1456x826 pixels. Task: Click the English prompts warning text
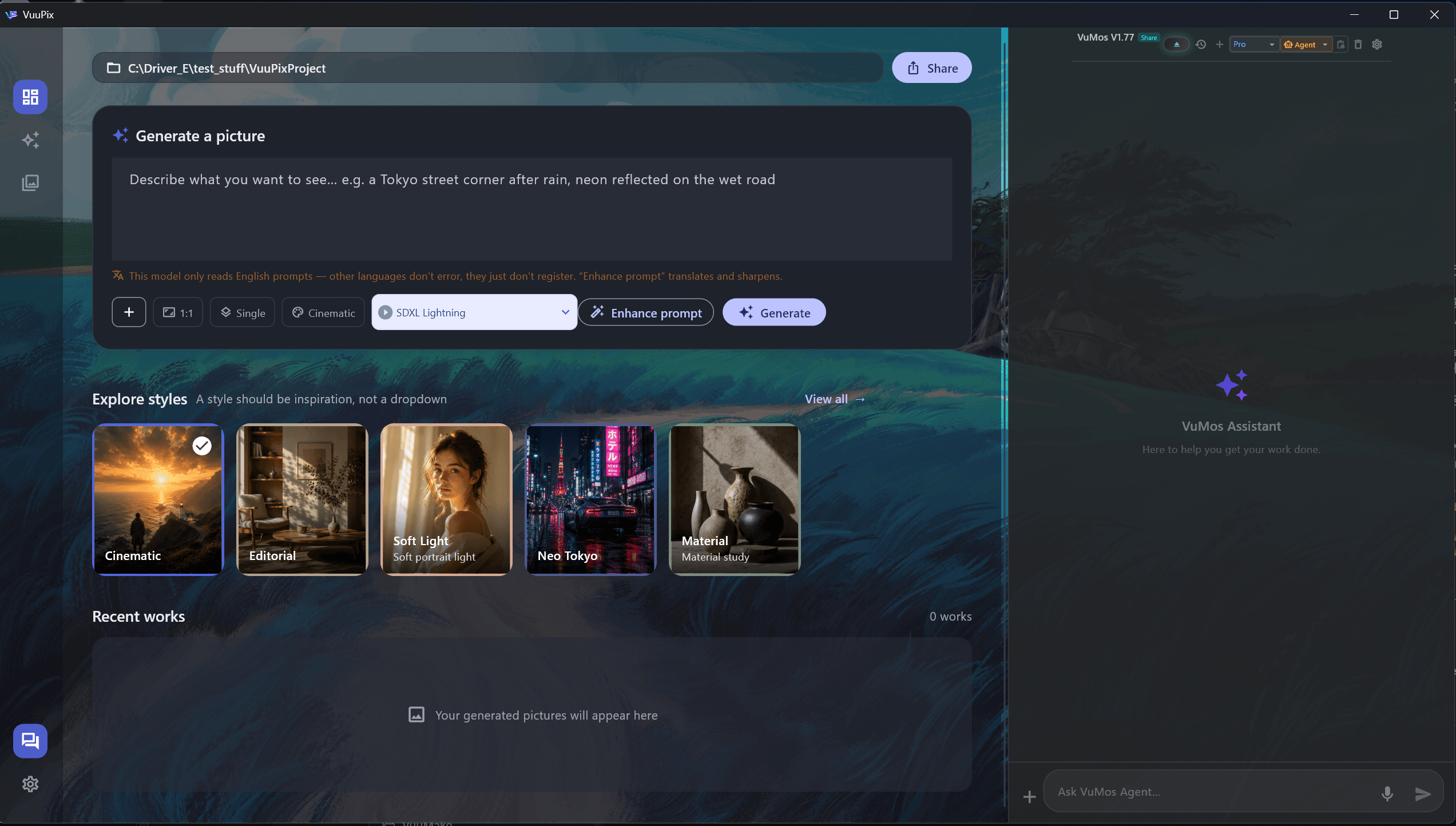(455, 276)
